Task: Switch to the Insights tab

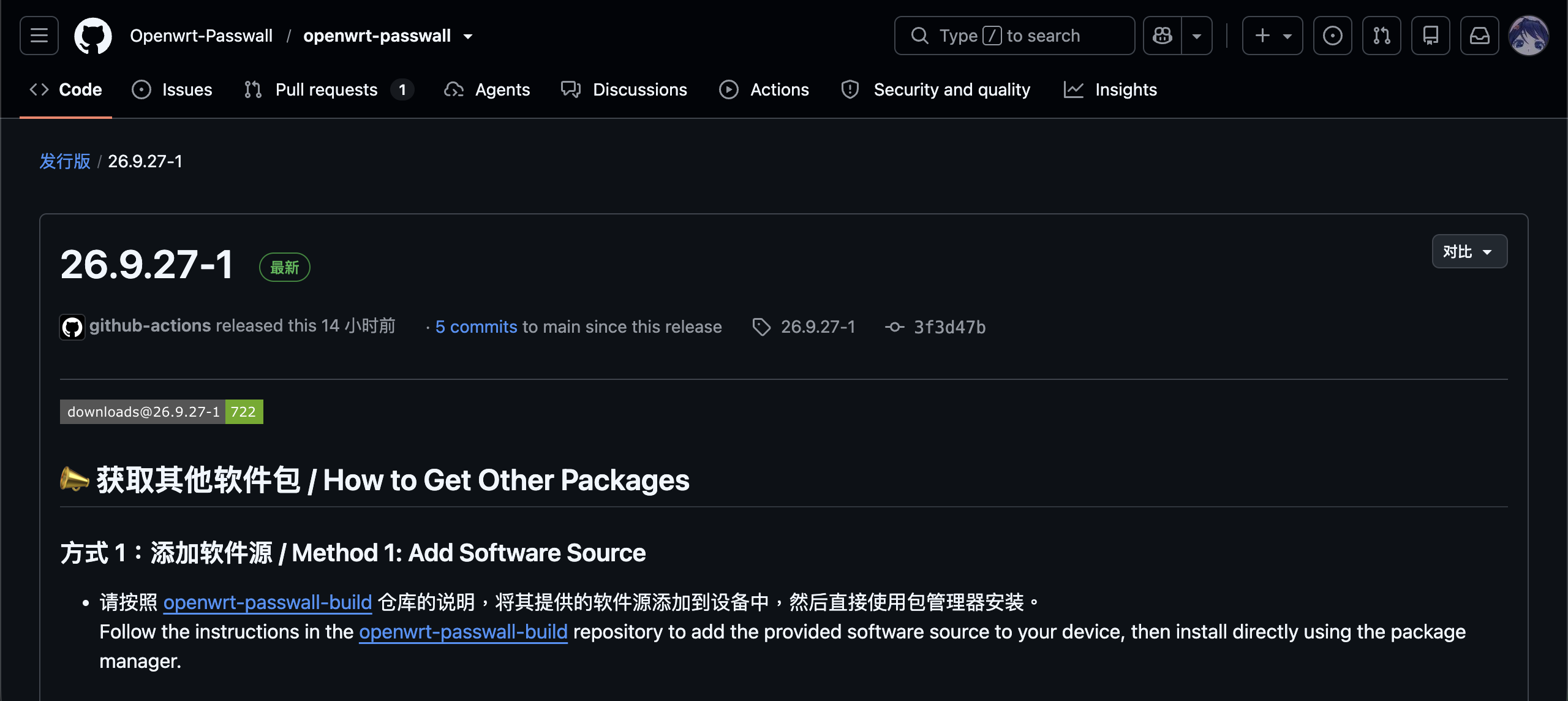Action: (1110, 89)
